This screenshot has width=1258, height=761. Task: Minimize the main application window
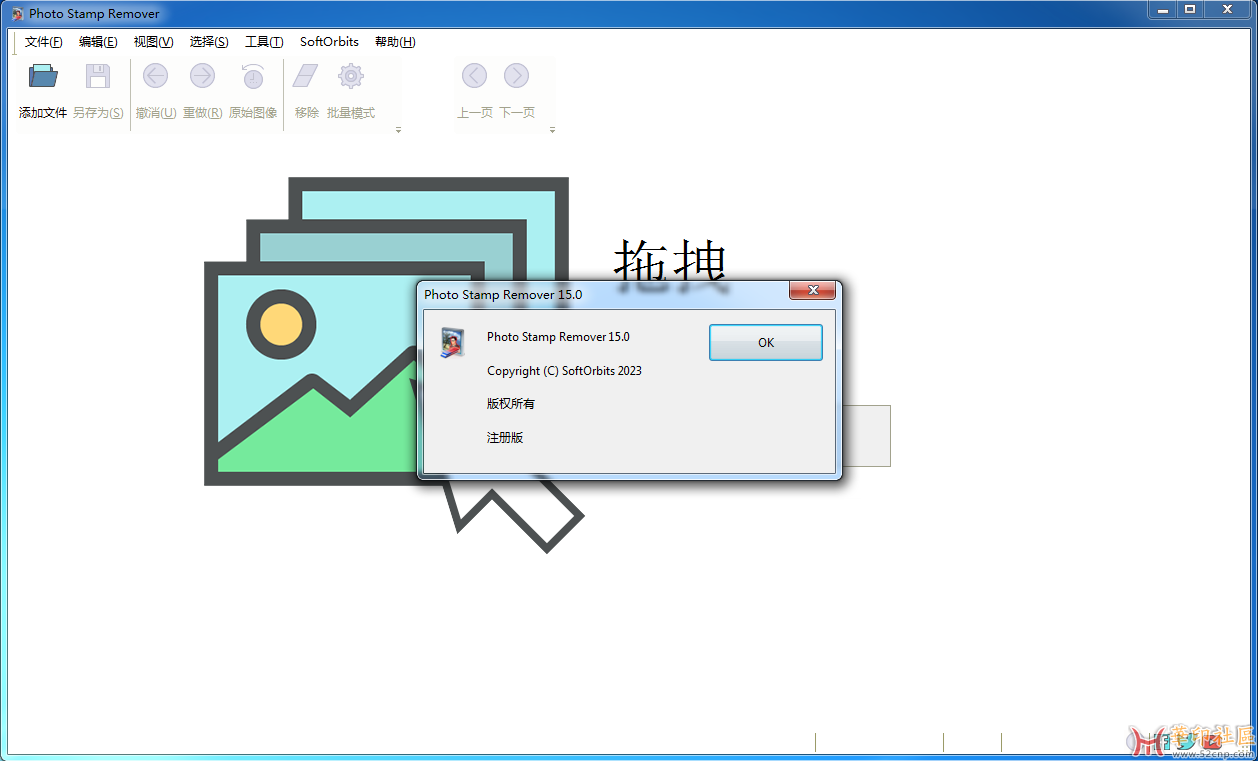coord(1162,9)
